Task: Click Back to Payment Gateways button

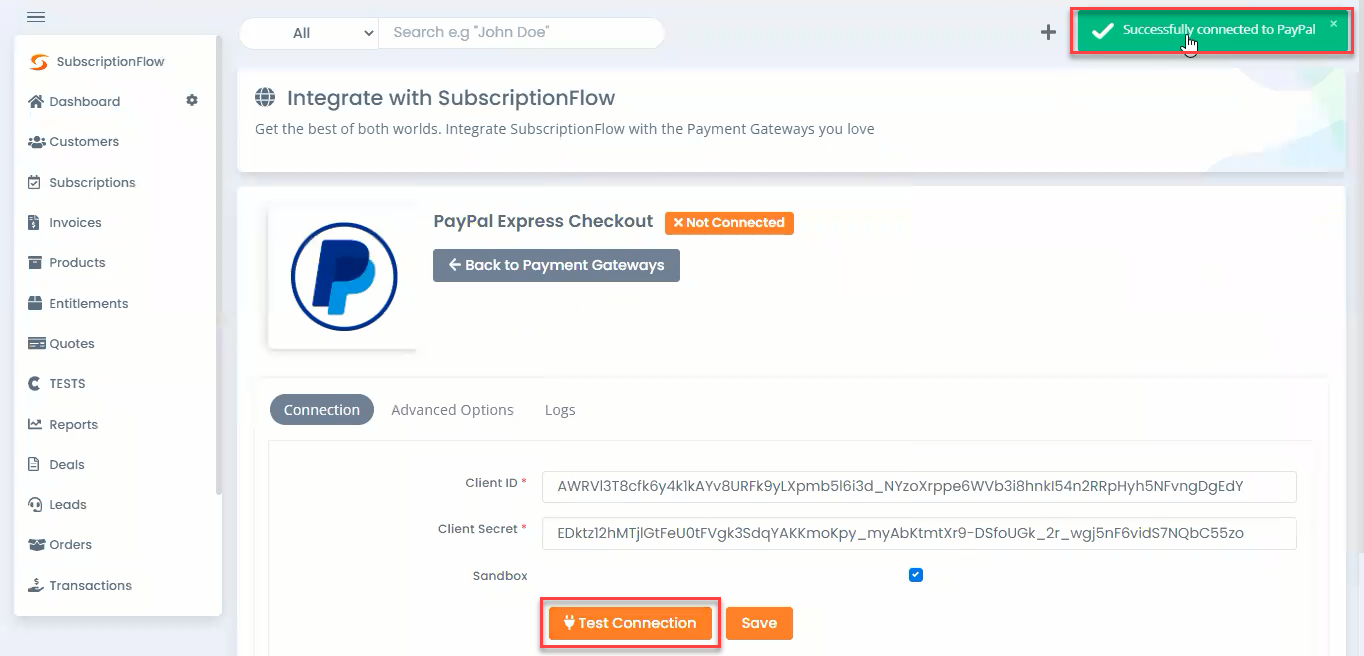Action: pos(556,265)
